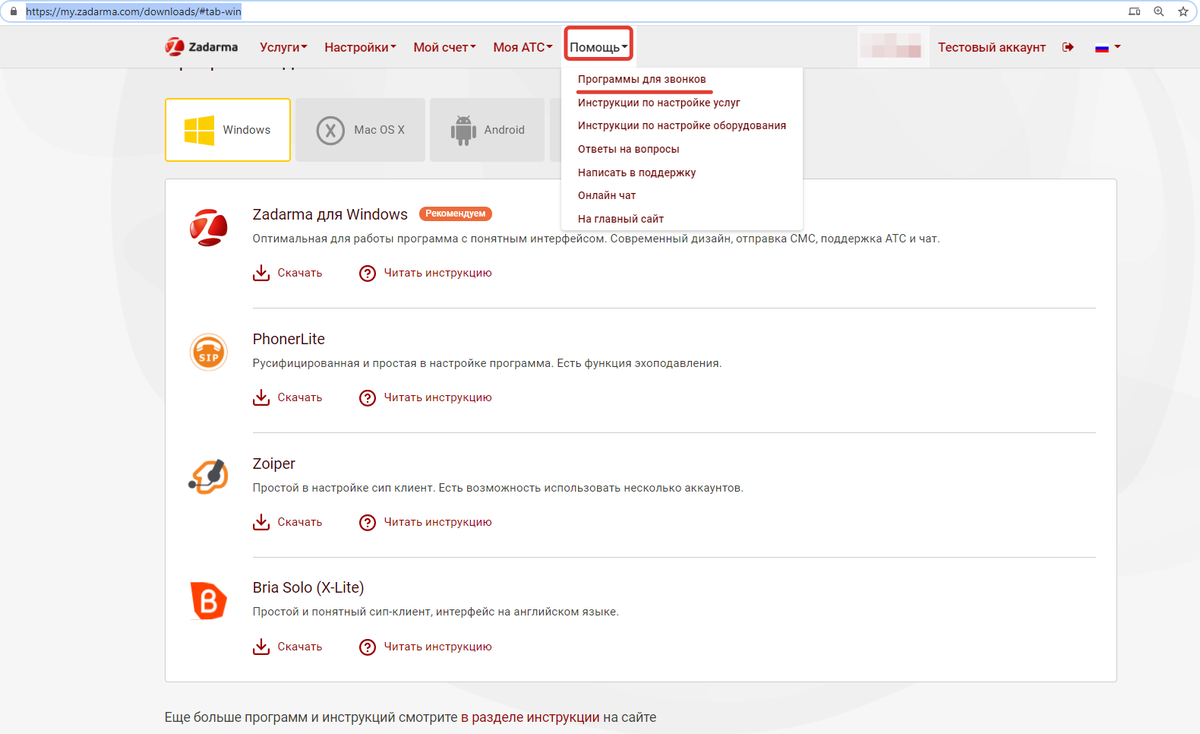Click the download icon for Zadarma для Windows
1200x734 pixels.
click(x=261, y=273)
